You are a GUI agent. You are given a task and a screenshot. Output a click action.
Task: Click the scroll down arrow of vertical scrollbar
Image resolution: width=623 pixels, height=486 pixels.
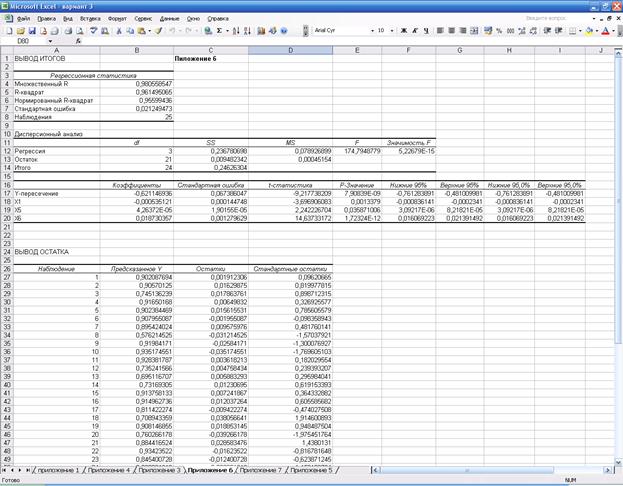pyautogui.click(x=618, y=462)
